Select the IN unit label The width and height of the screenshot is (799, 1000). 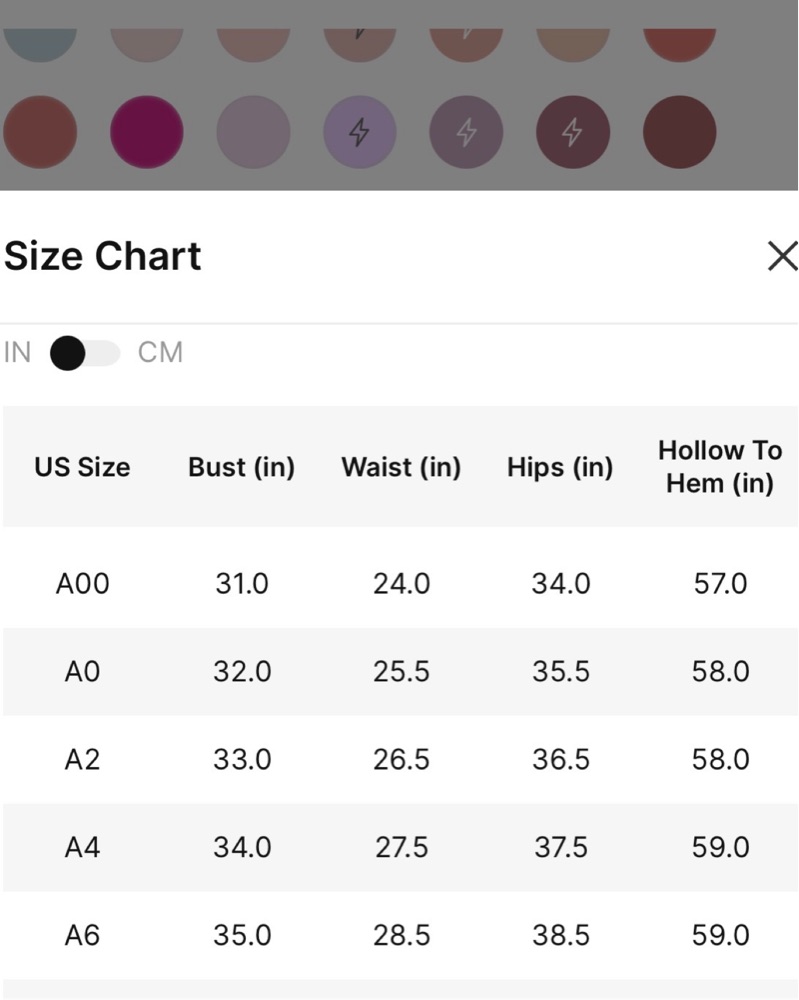coord(17,353)
